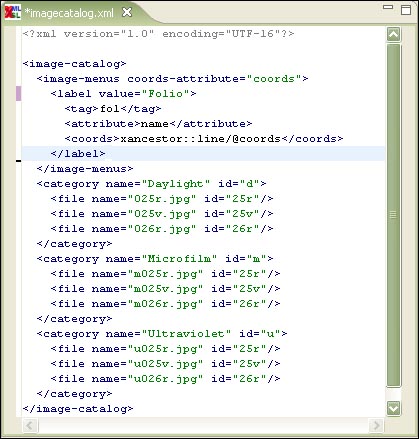This screenshot has height=439, width=419.
Task: Click the vertical scrollbar up arrow
Action: tap(393, 34)
